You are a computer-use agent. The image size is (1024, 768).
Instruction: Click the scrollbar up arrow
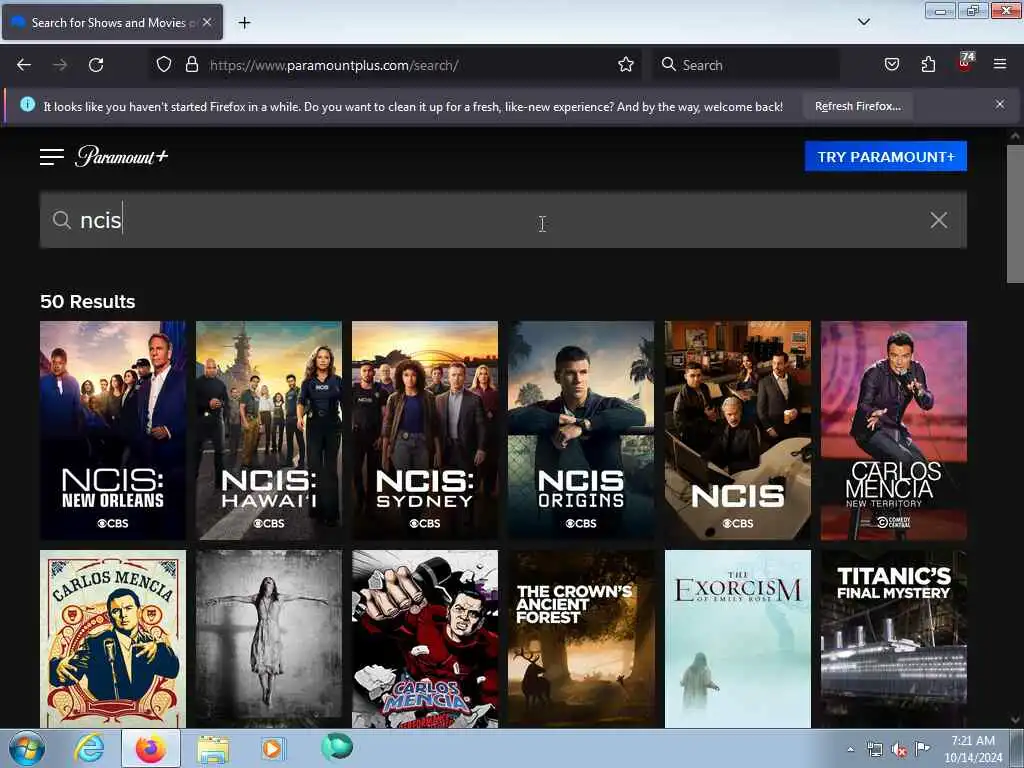pyautogui.click(x=1015, y=136)
